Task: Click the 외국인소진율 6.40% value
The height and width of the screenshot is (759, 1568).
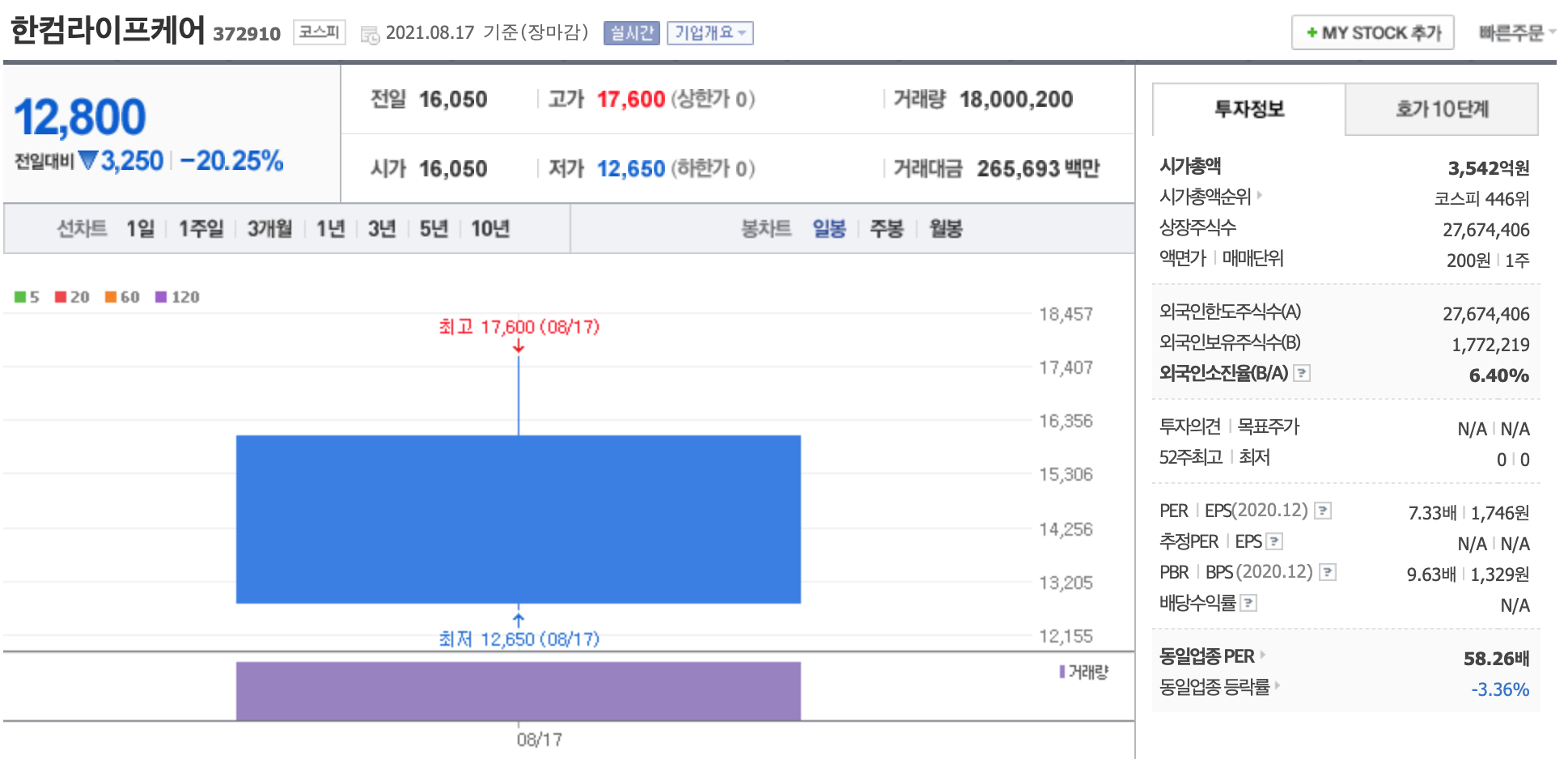Action: click(1499, 375)
